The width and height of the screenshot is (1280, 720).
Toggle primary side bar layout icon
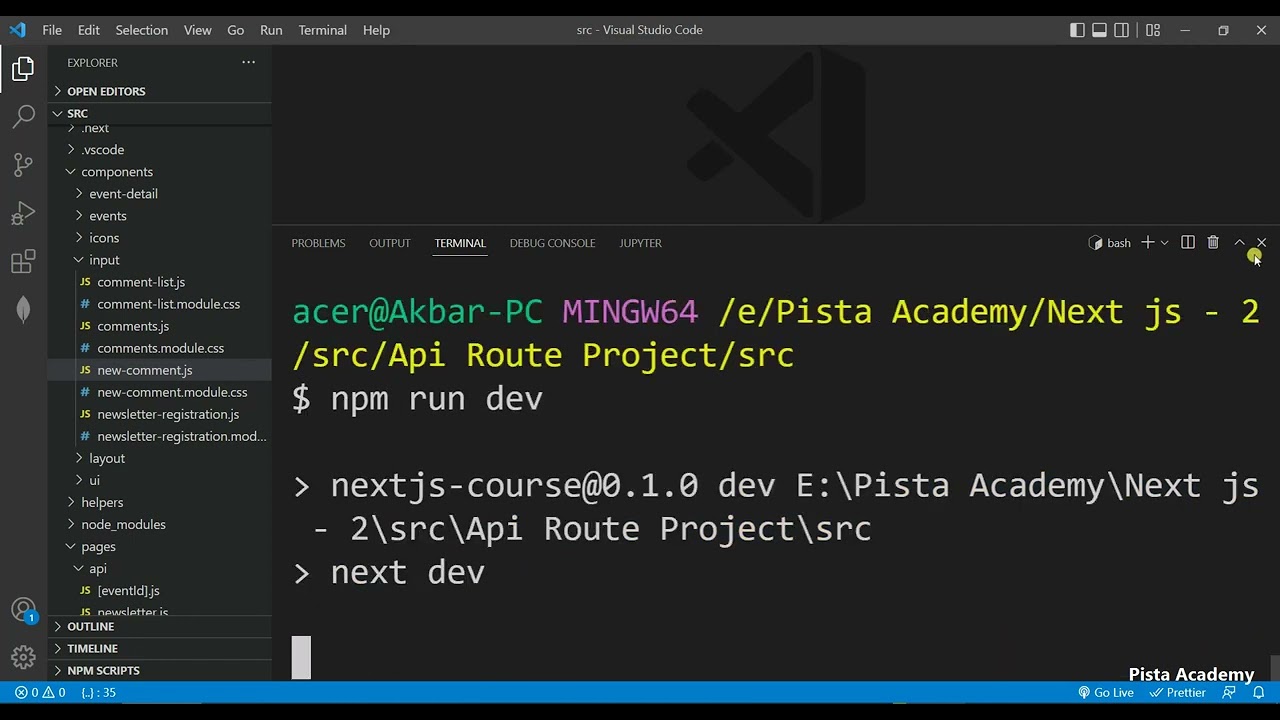click(x=1077, y=30)
